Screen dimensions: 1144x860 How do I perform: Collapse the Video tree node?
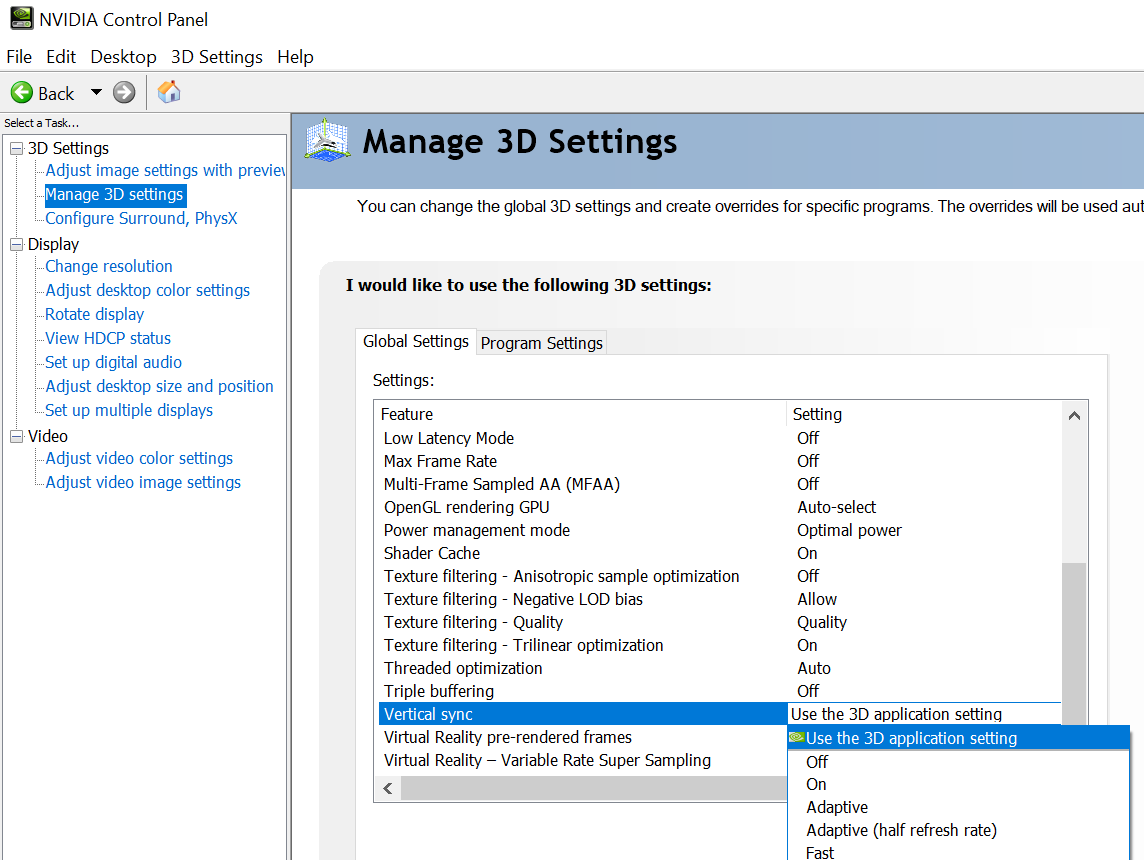click(x=16, y=436)
